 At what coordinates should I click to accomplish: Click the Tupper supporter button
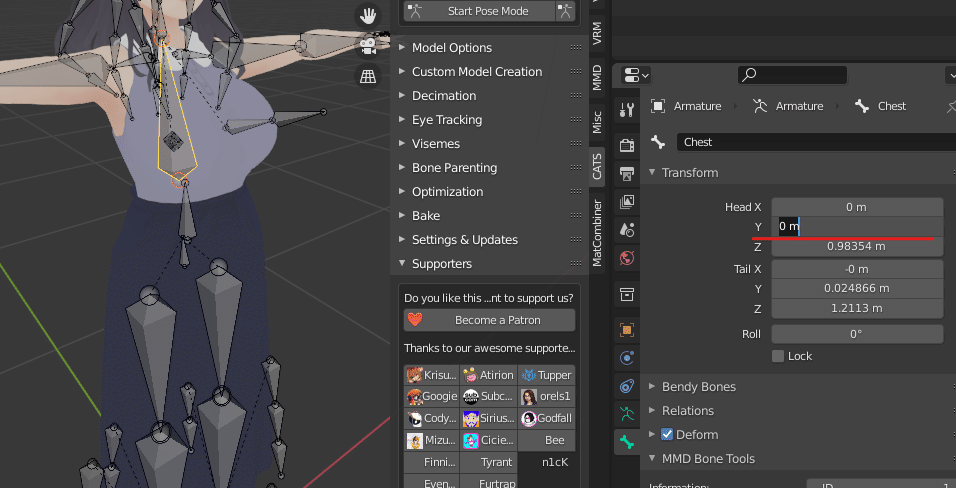coord(547,375)
